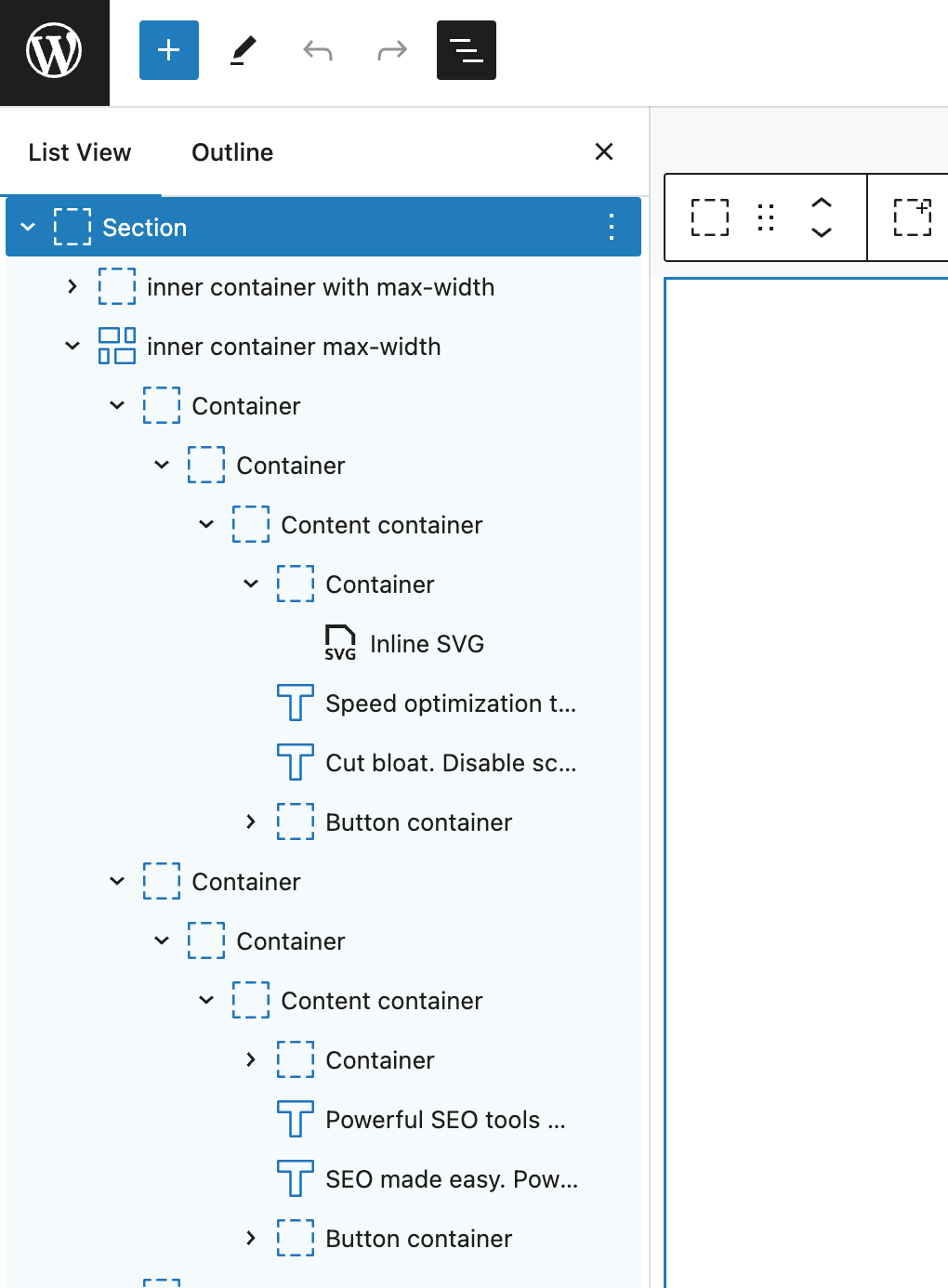Toggle the Document Overview list icon
Image resolution: width=948 pixels, height=1288 pixels.
467,50
